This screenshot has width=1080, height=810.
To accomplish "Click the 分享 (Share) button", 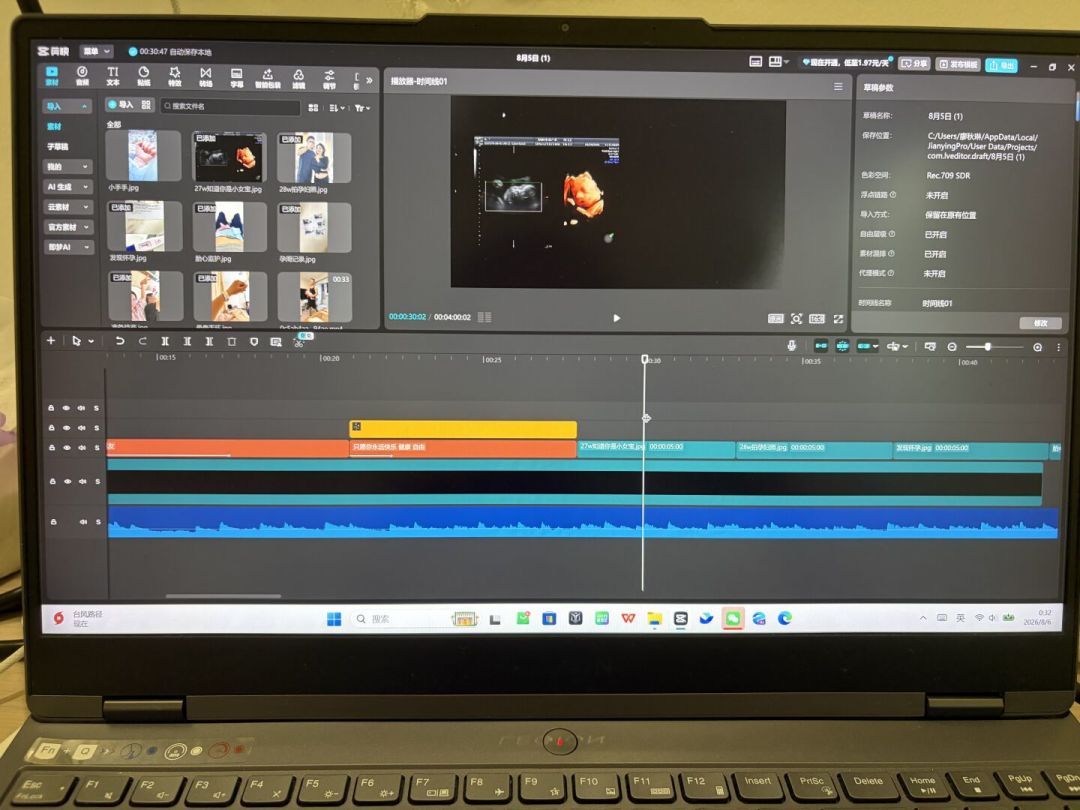I will (915, 63).
